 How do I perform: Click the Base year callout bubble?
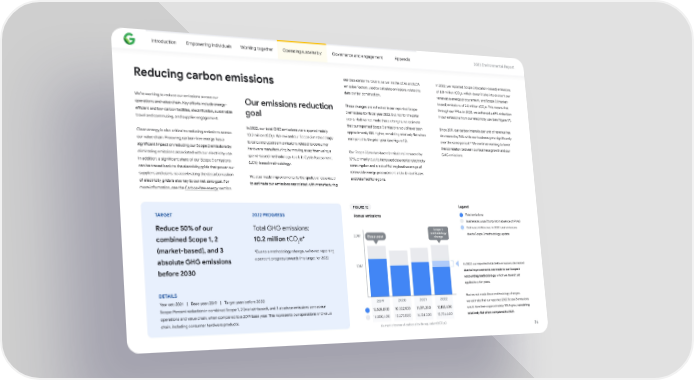(x=375, y=237)
